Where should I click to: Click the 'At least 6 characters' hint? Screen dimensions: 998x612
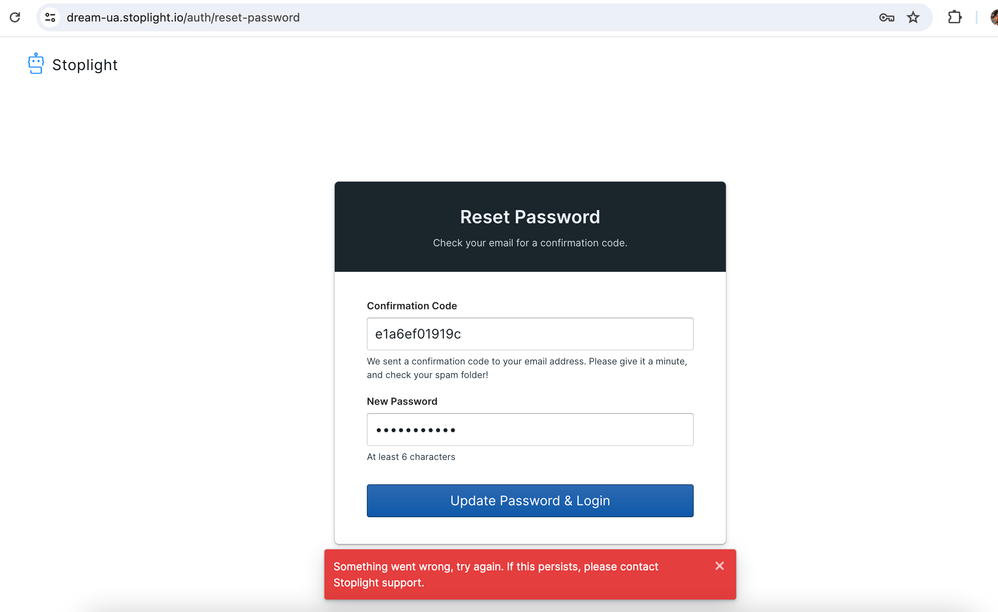(x=411, y=457)
